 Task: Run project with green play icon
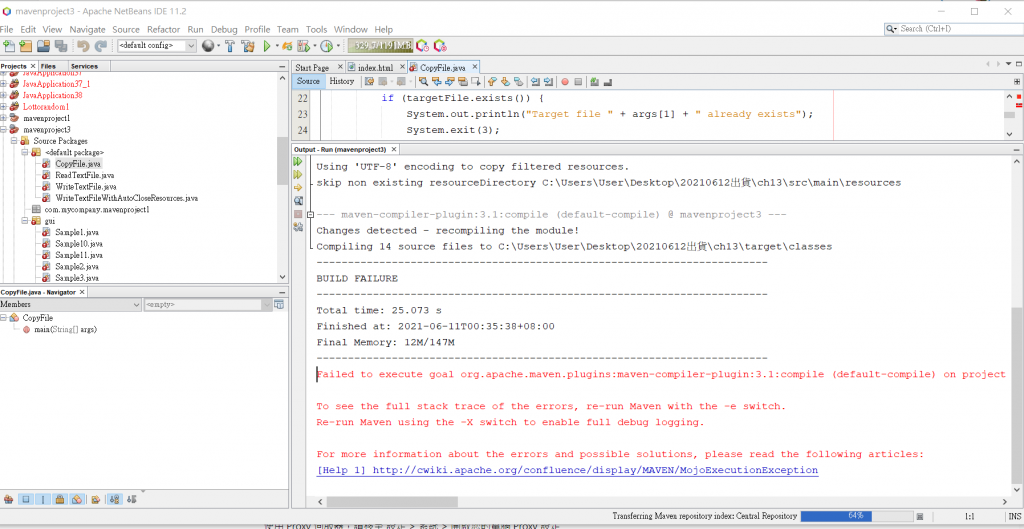tap(267, 46)
